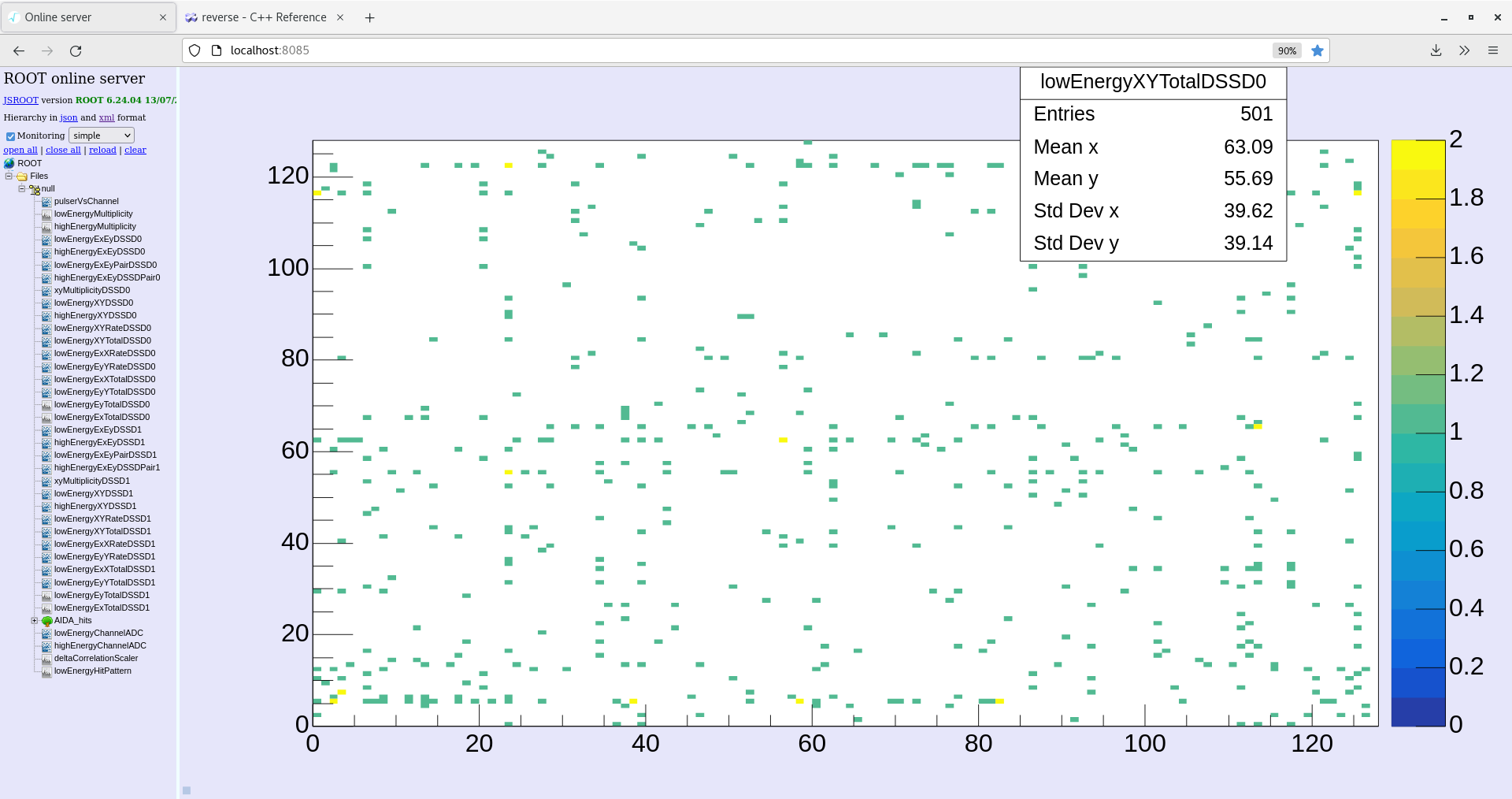Viewport: 1512px width, 799px height.
Task: Select lowEnergyEyYRateDSSD0 in the tree
Action: point(105,366)
